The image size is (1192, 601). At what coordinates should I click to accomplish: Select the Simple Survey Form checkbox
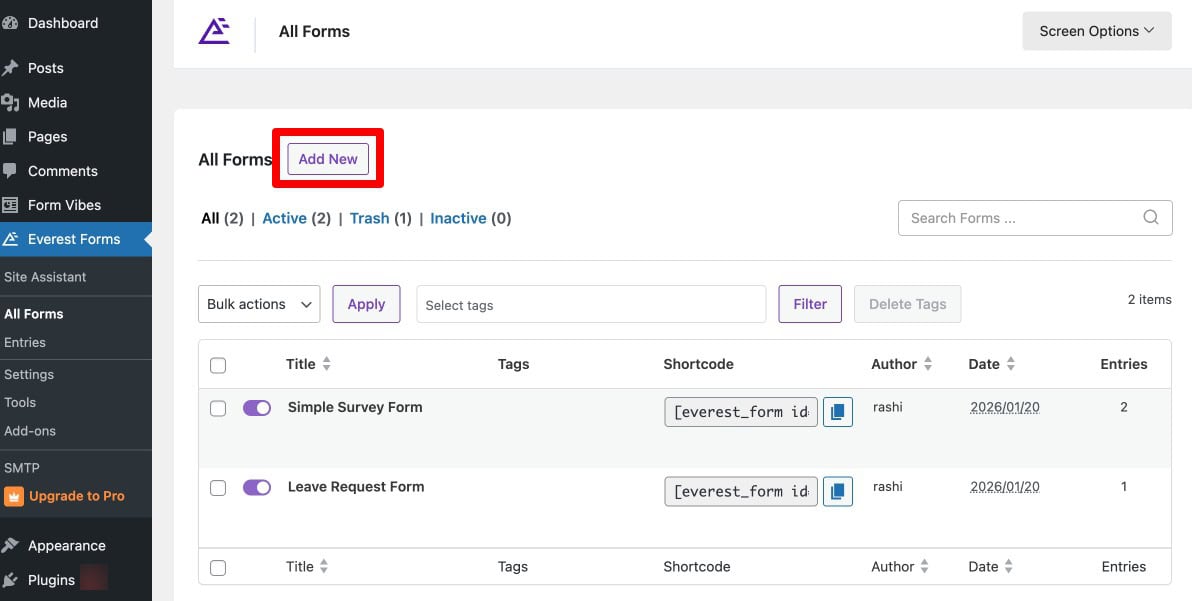pos(218,409)
